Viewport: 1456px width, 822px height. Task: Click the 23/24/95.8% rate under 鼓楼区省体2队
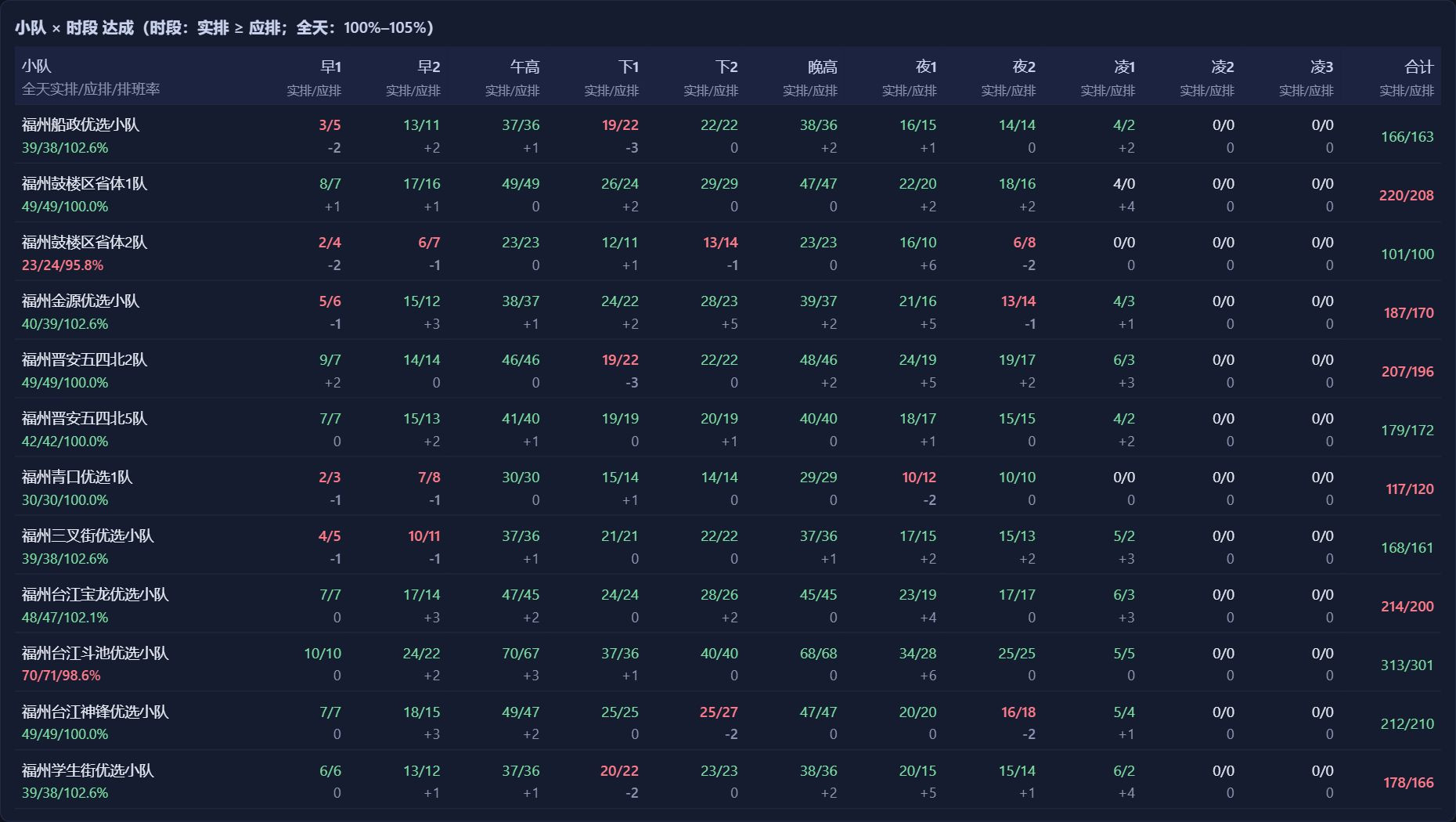63,265
